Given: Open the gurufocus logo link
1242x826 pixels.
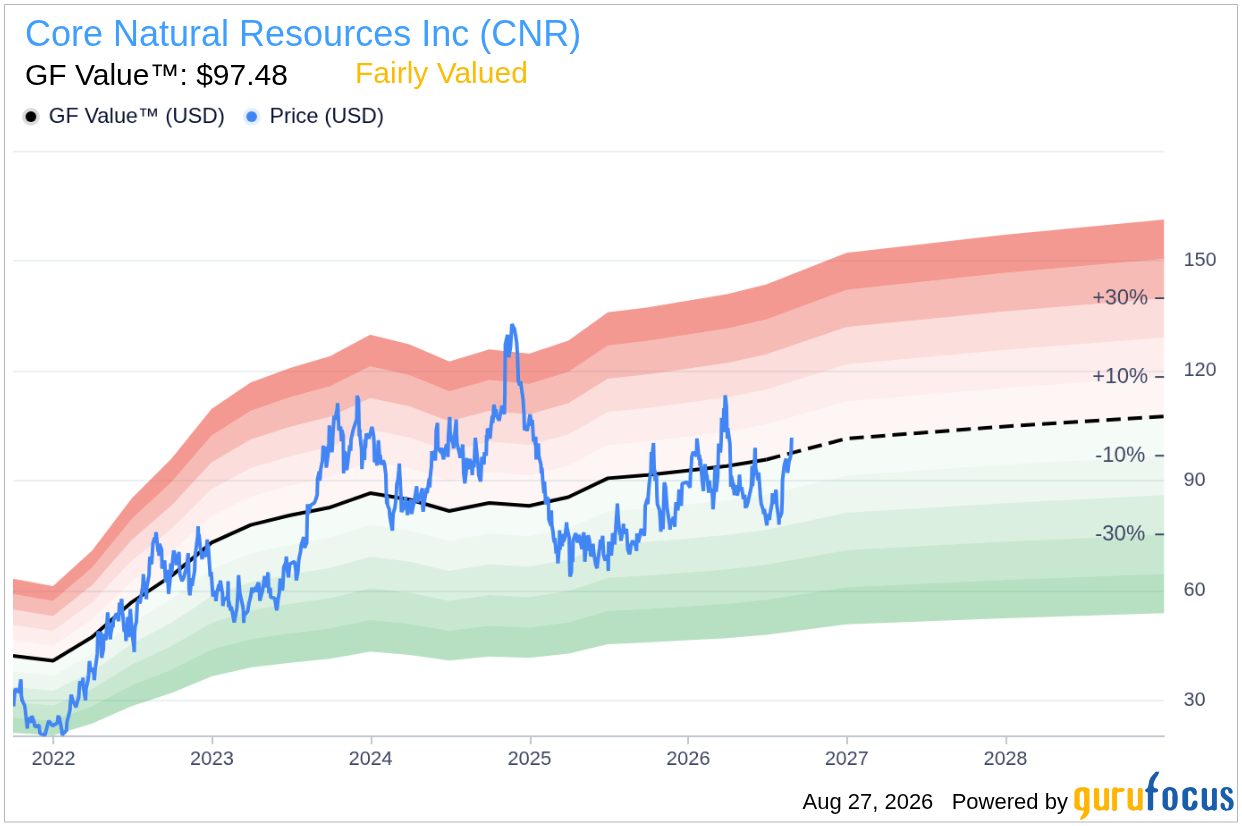Looking at the screenshot, I should click(x=1154, y=797).
